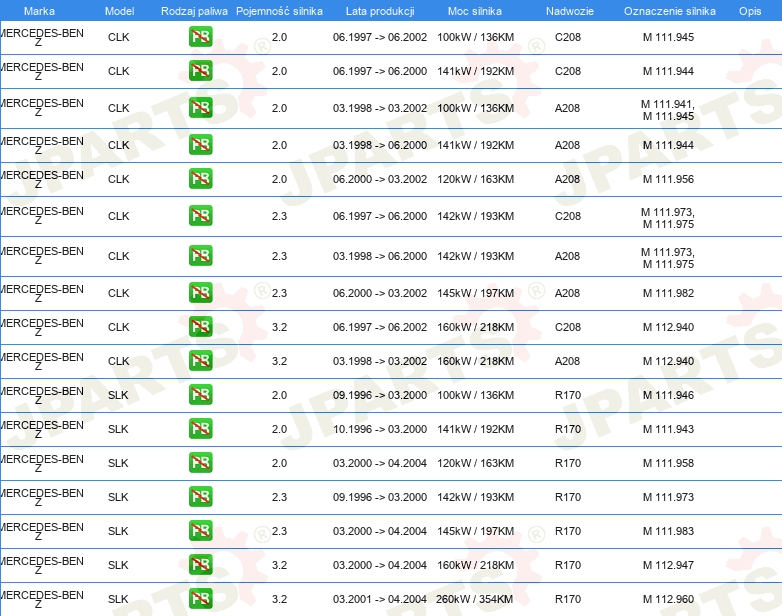Click the Model column header
The width and height of the screenshot is (782, 616).
click(119, 11)
